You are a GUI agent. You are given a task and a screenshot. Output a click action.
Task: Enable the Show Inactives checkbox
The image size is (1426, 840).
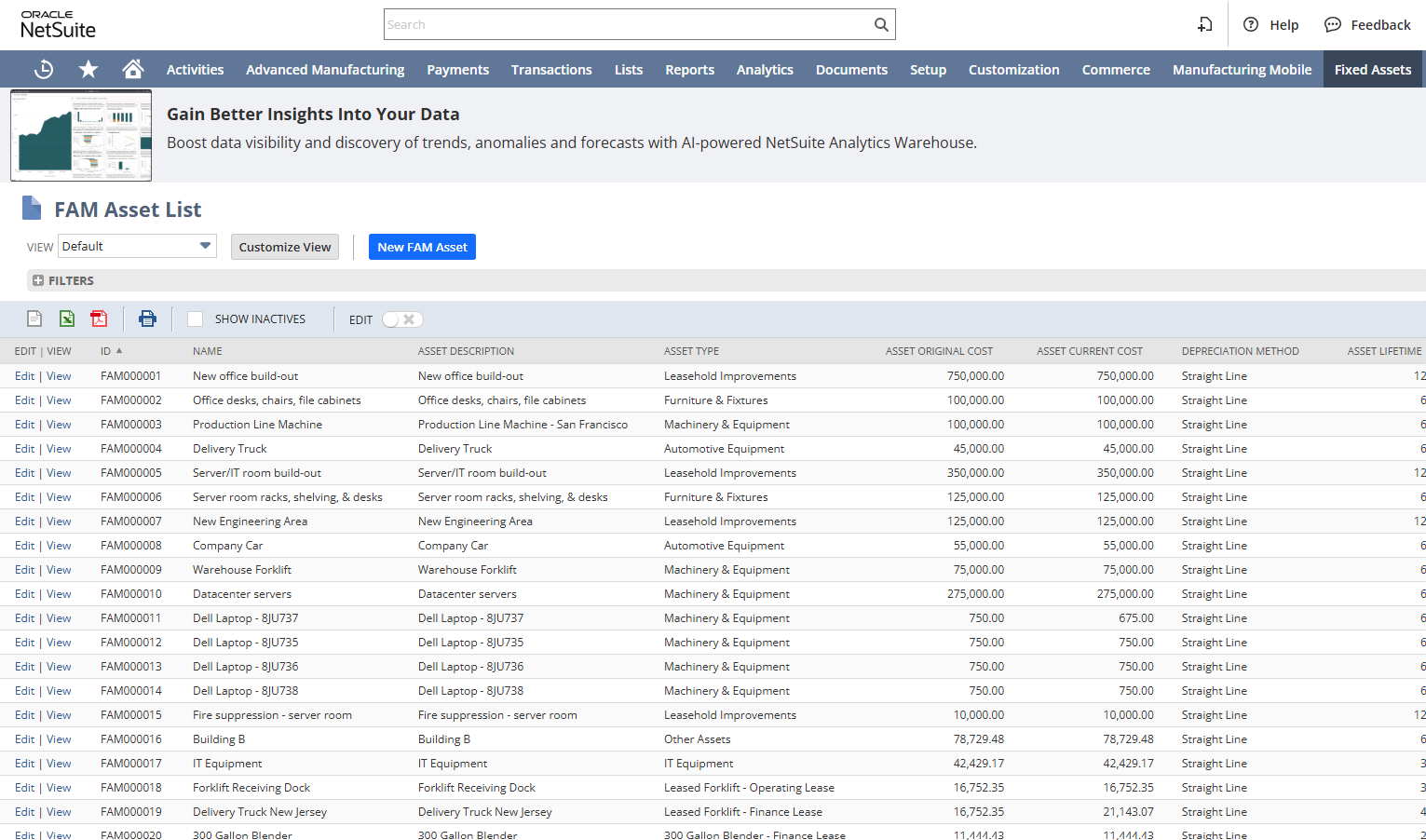(195, 318)
